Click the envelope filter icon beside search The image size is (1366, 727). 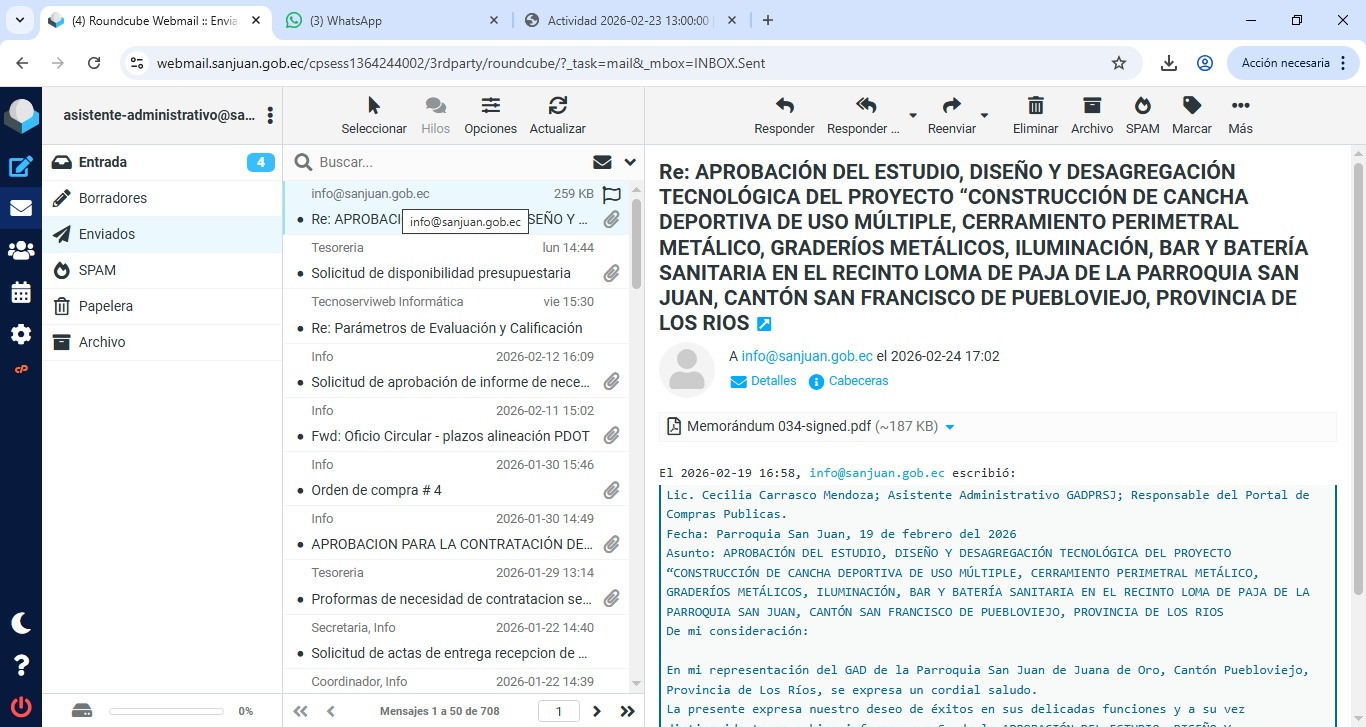click(x=602, y=162)
